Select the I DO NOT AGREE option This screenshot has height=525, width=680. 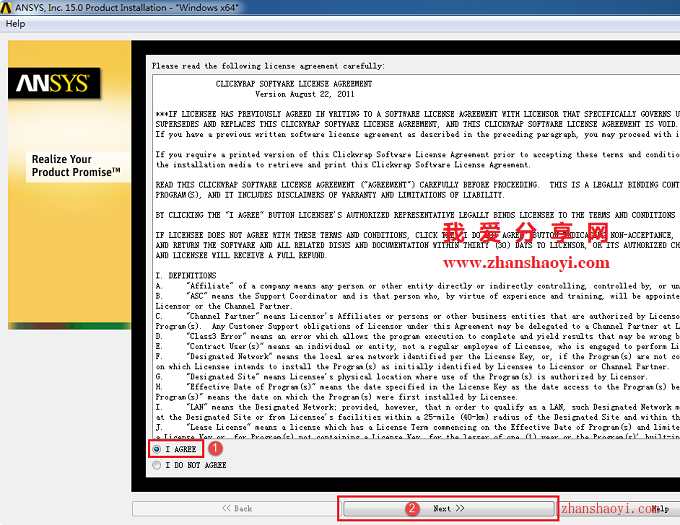click(157, 465)
